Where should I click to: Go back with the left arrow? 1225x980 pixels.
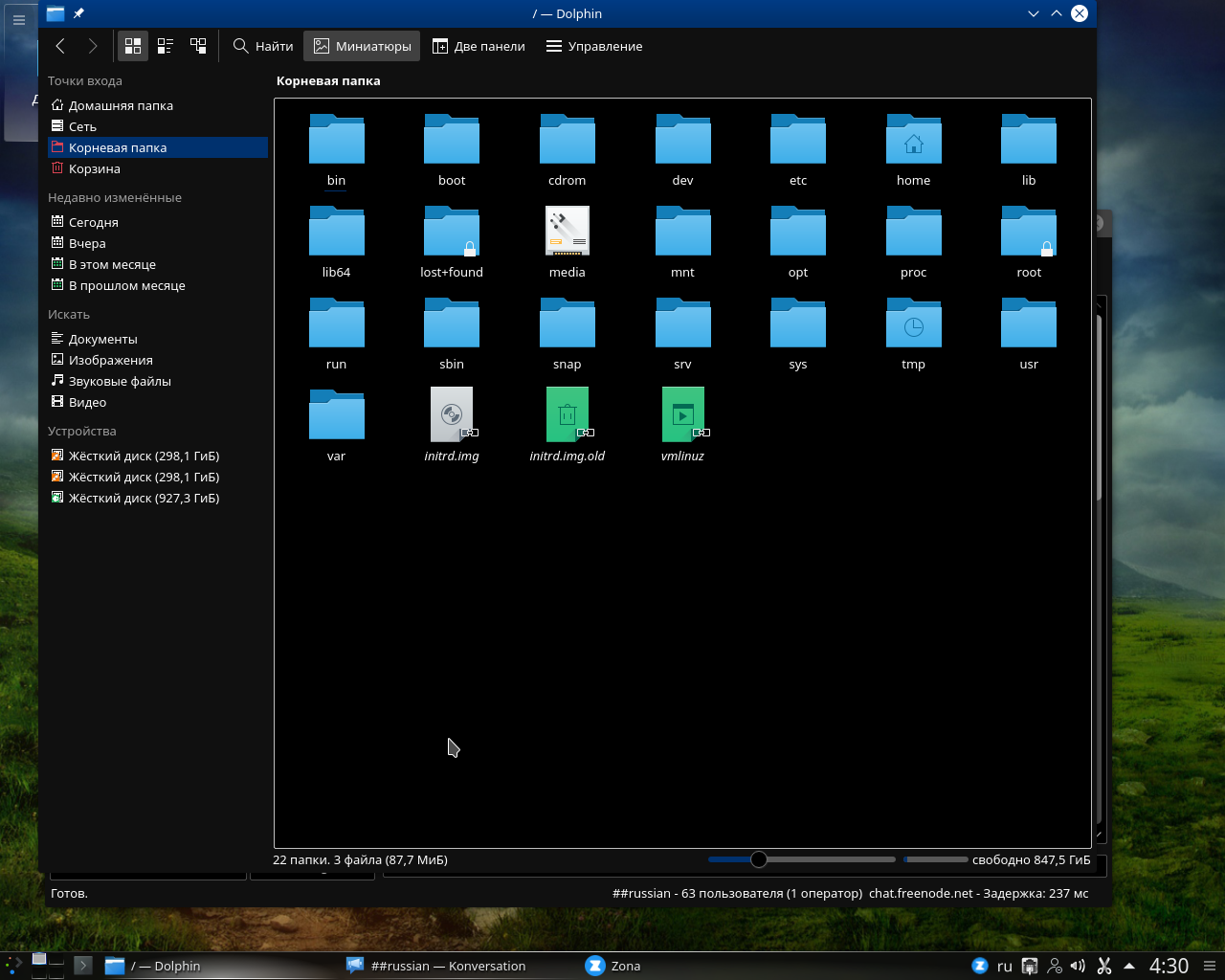(x=60, y=46)
